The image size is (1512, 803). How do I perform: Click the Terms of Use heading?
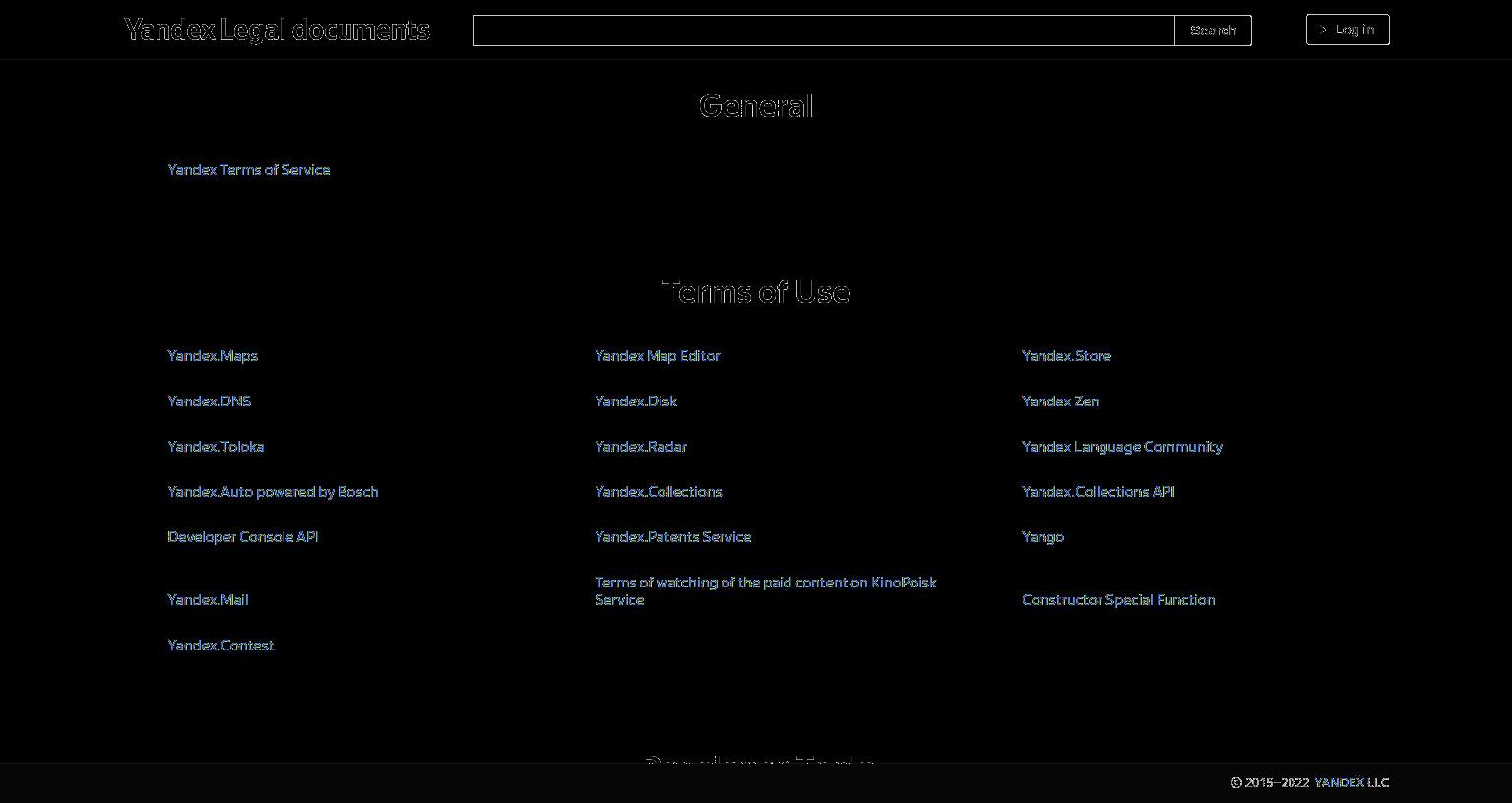click(756, 292)
